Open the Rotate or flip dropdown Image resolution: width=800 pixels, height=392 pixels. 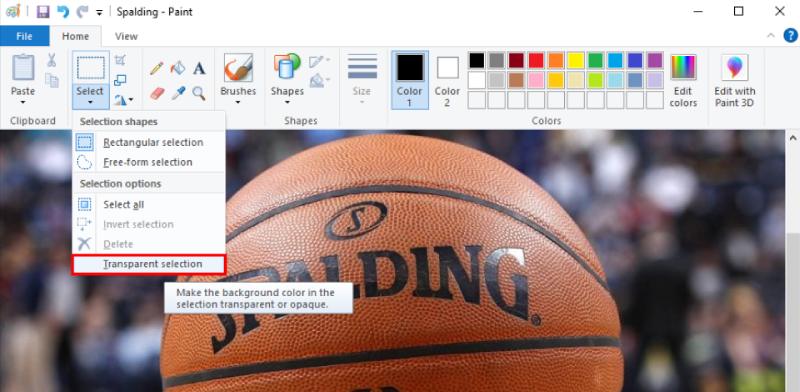tap(123, 100)
